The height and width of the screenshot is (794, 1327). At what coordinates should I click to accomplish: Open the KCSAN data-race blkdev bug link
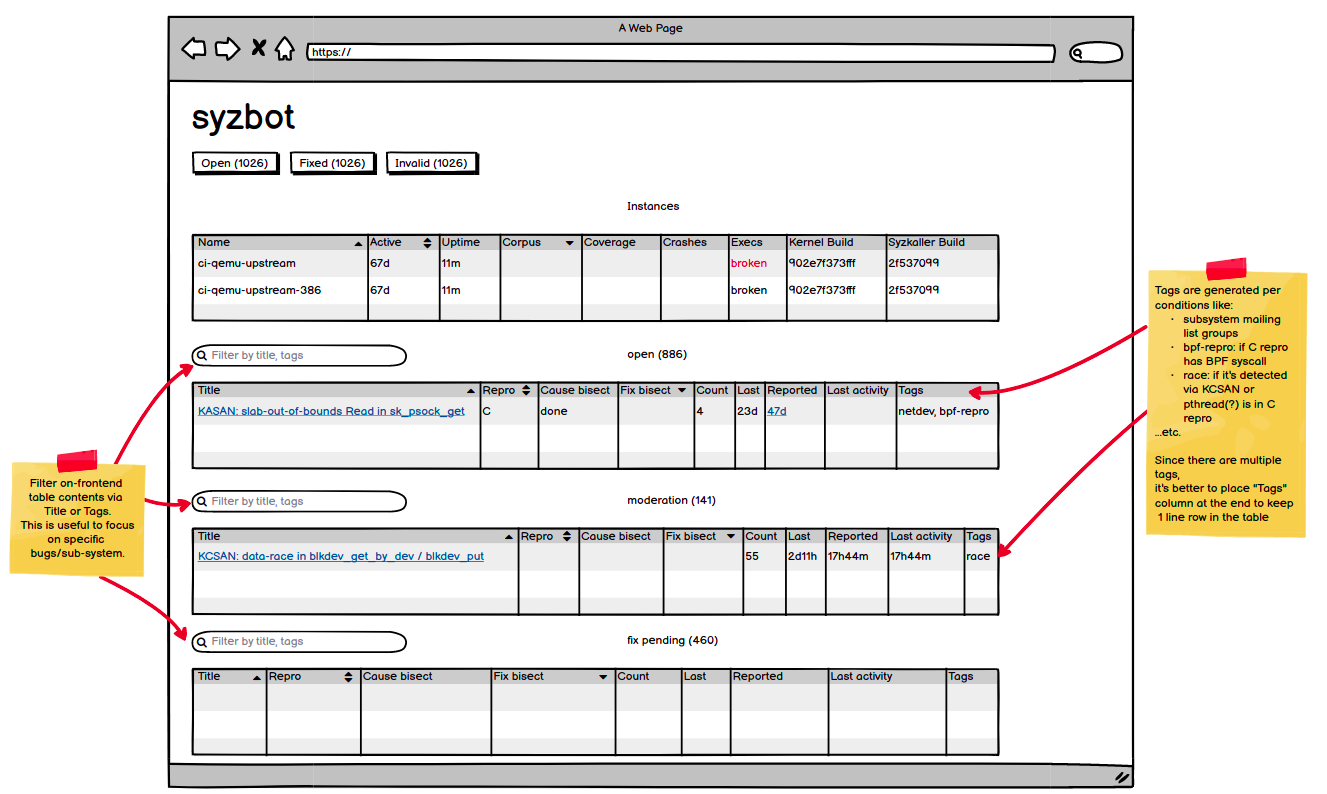pos(341,556)
